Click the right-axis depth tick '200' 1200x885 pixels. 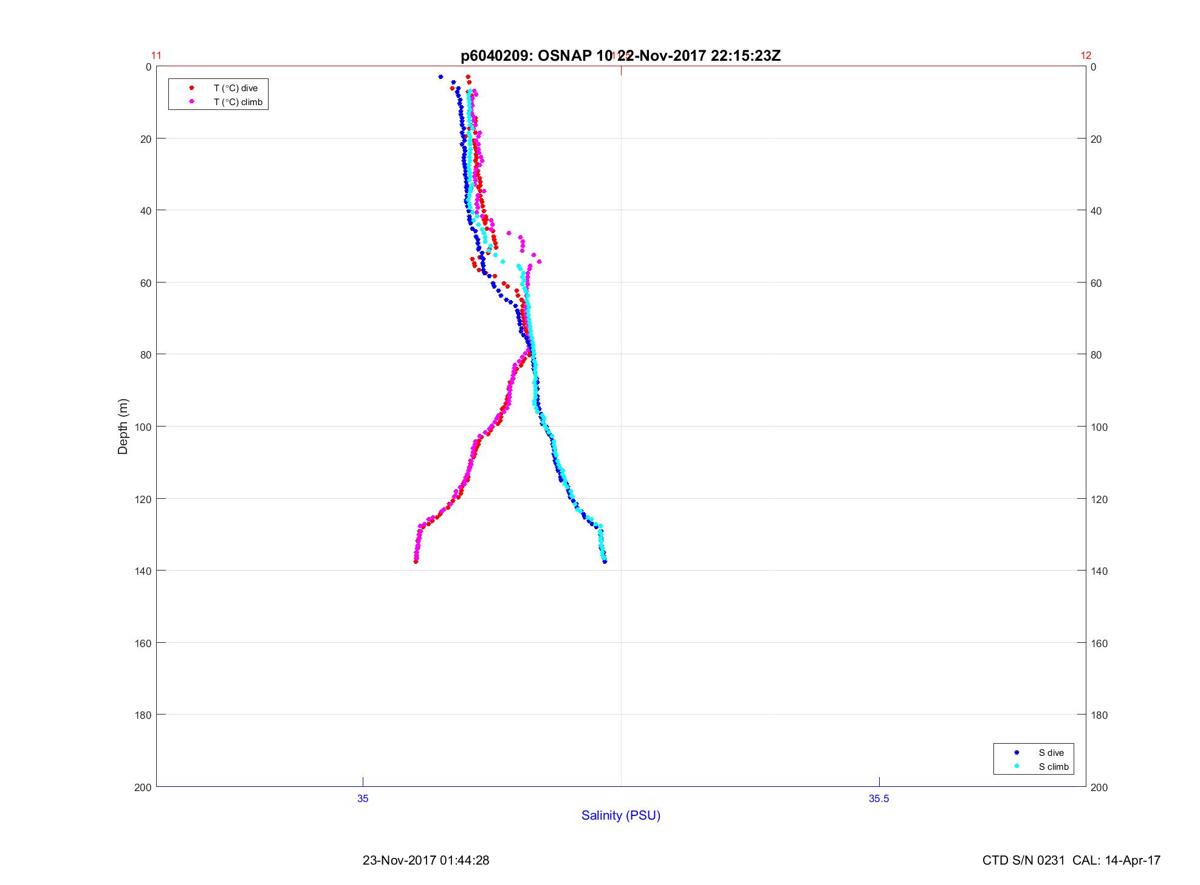tap(1100, 787)
